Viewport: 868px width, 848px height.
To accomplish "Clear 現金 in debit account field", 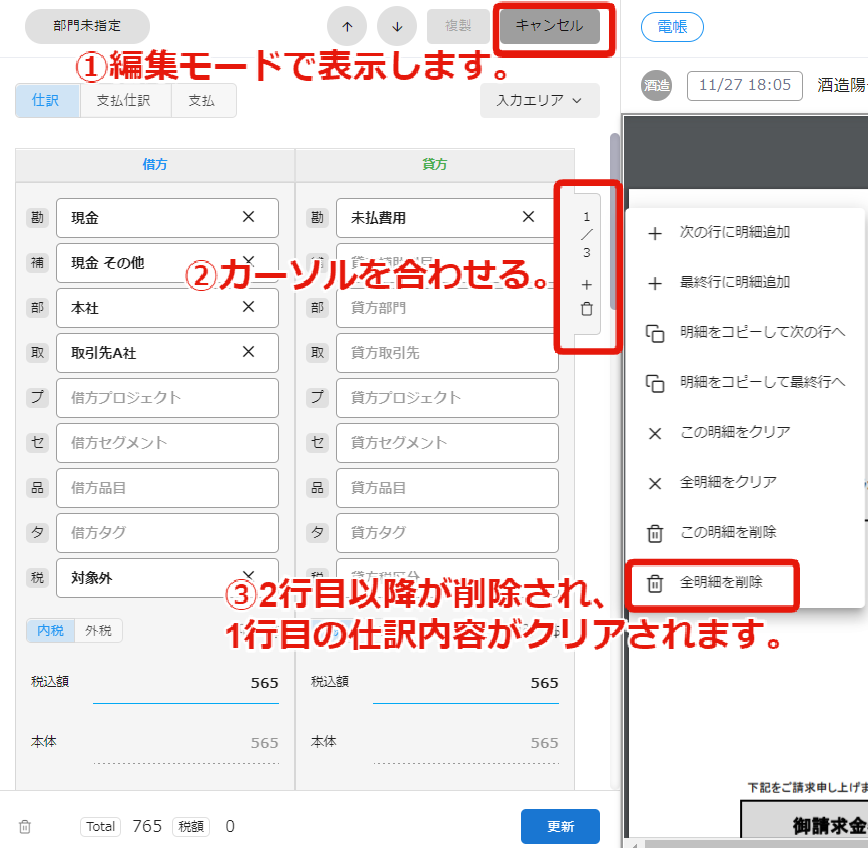I will click(x=249, y=217).
